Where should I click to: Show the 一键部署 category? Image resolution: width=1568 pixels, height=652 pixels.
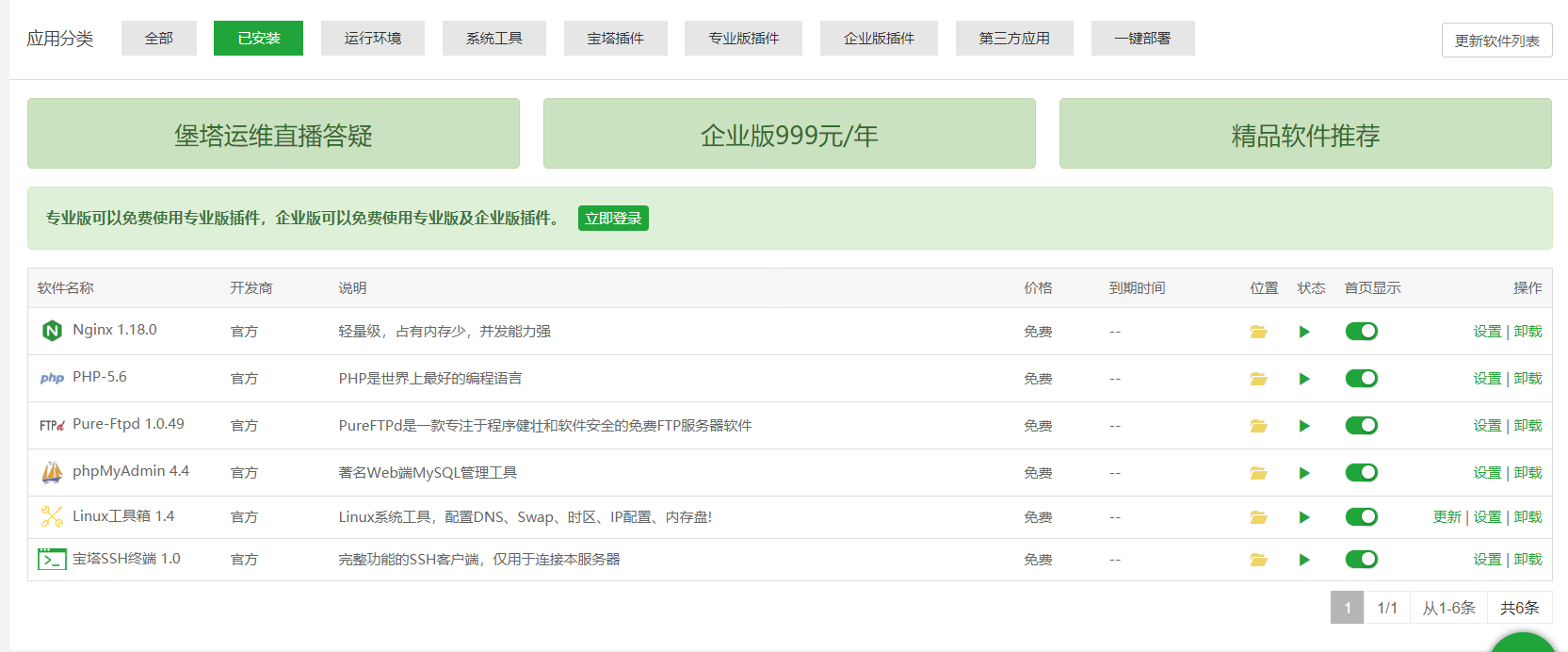[1143, 38]
